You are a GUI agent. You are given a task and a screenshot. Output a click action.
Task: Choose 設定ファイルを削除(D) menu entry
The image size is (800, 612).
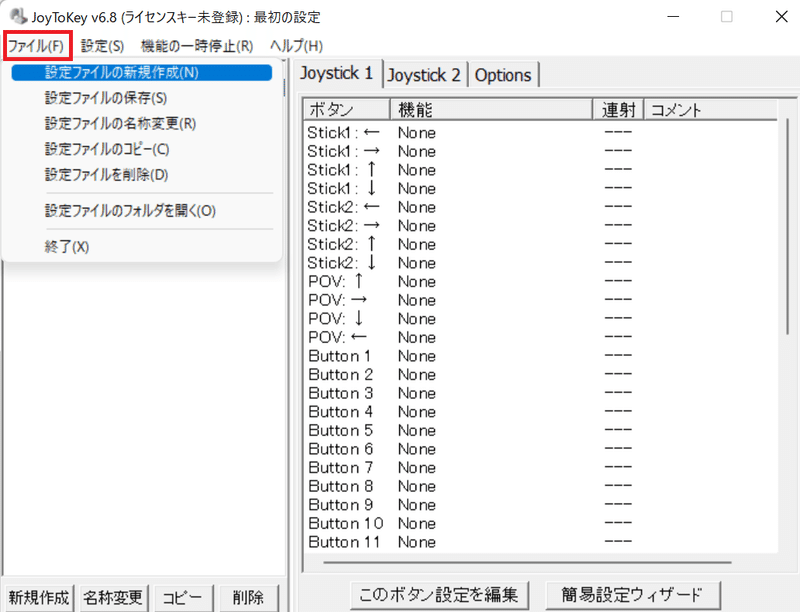(x=142, y=174)
